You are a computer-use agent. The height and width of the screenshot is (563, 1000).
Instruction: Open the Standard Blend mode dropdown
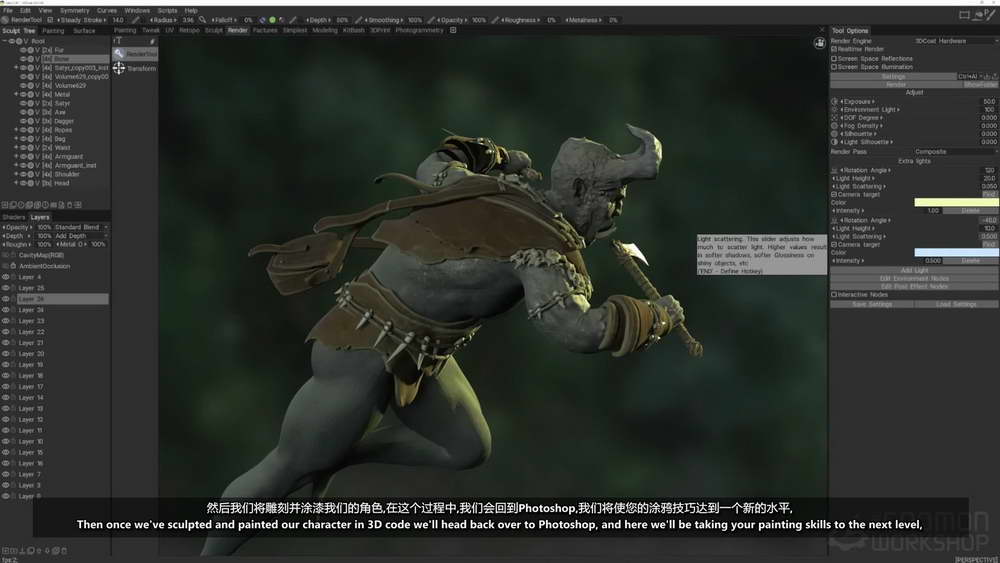coord(81,227)
